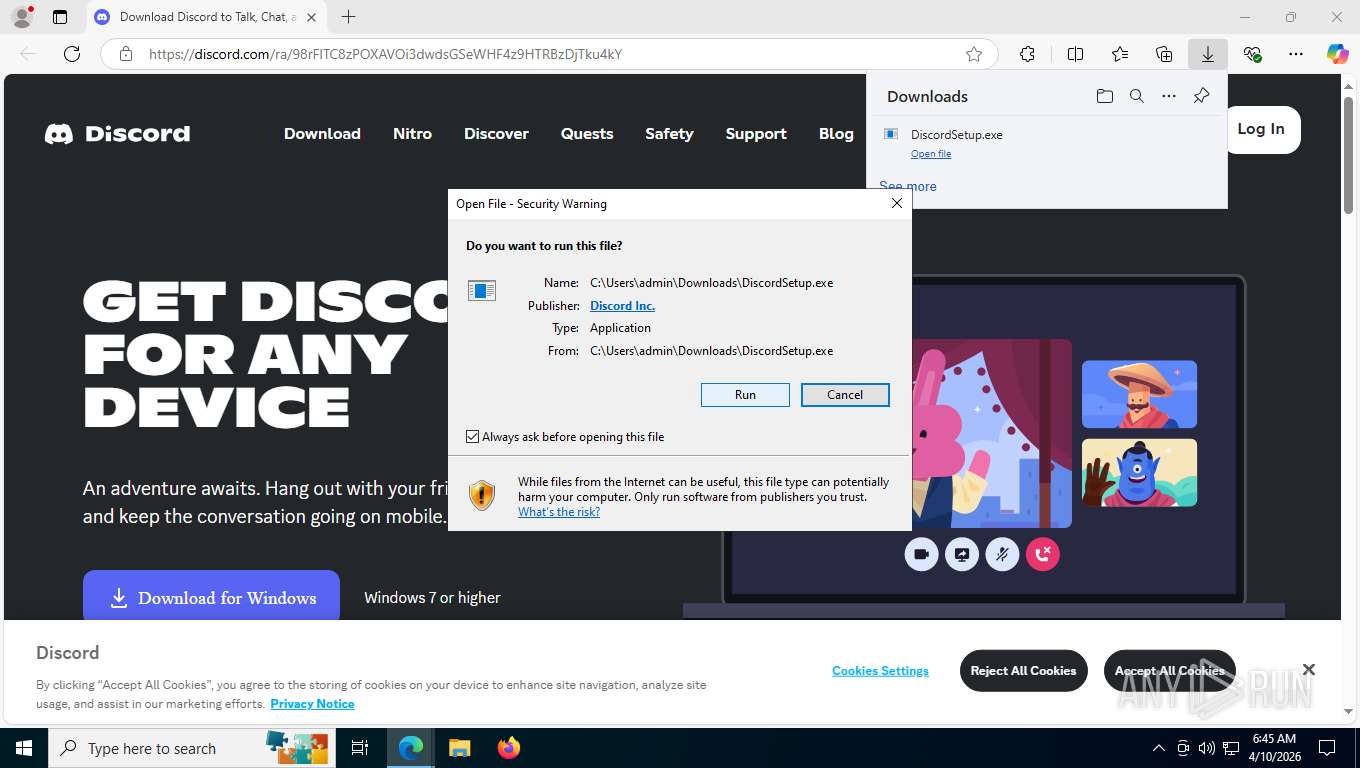Open the notification center icon
The height and width of the screenshot is (768, 1360).
click(x=1327, y=748)
